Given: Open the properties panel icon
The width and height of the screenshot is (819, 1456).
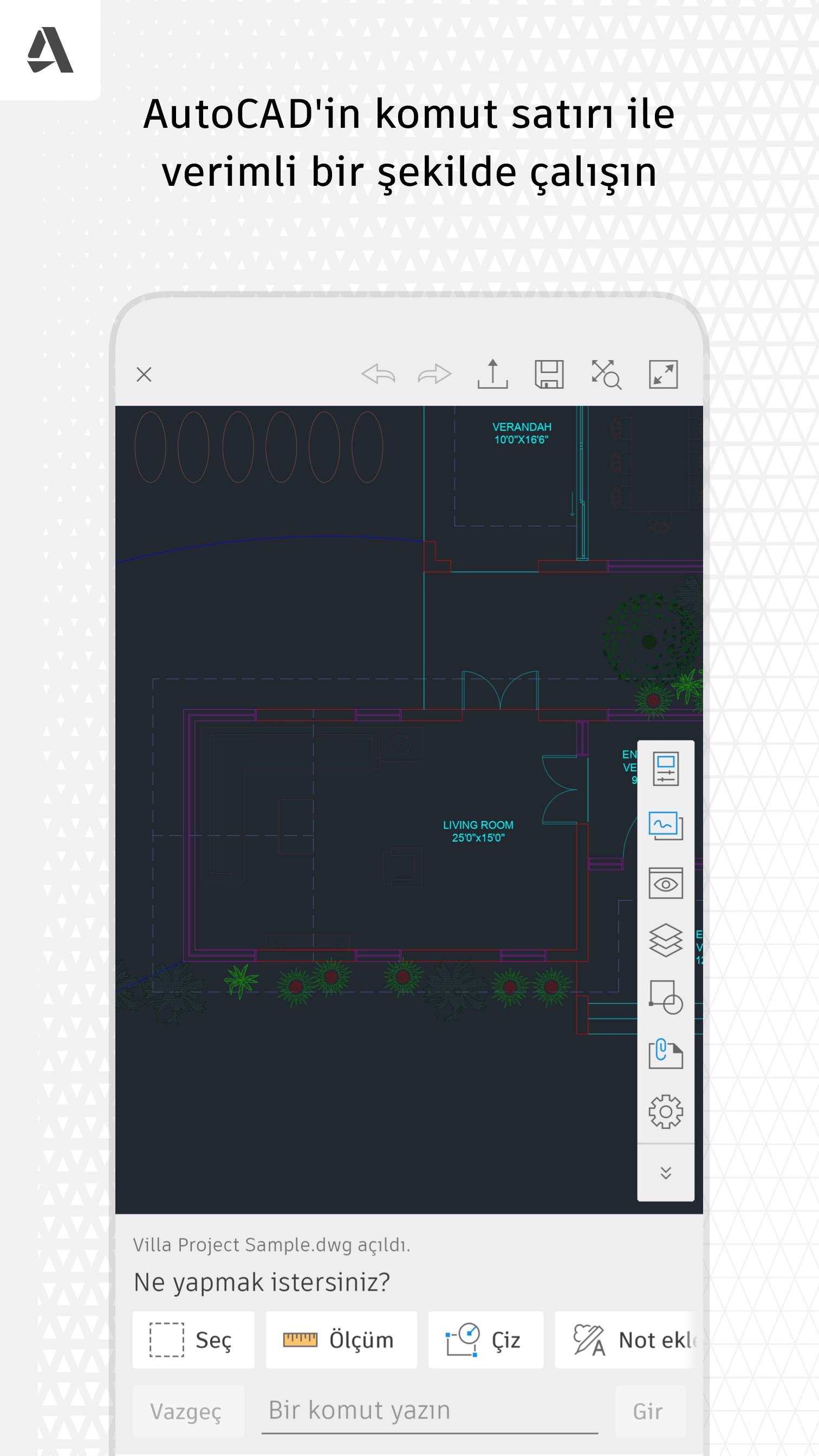Looking at the screenshot, I should pos(666,769).
